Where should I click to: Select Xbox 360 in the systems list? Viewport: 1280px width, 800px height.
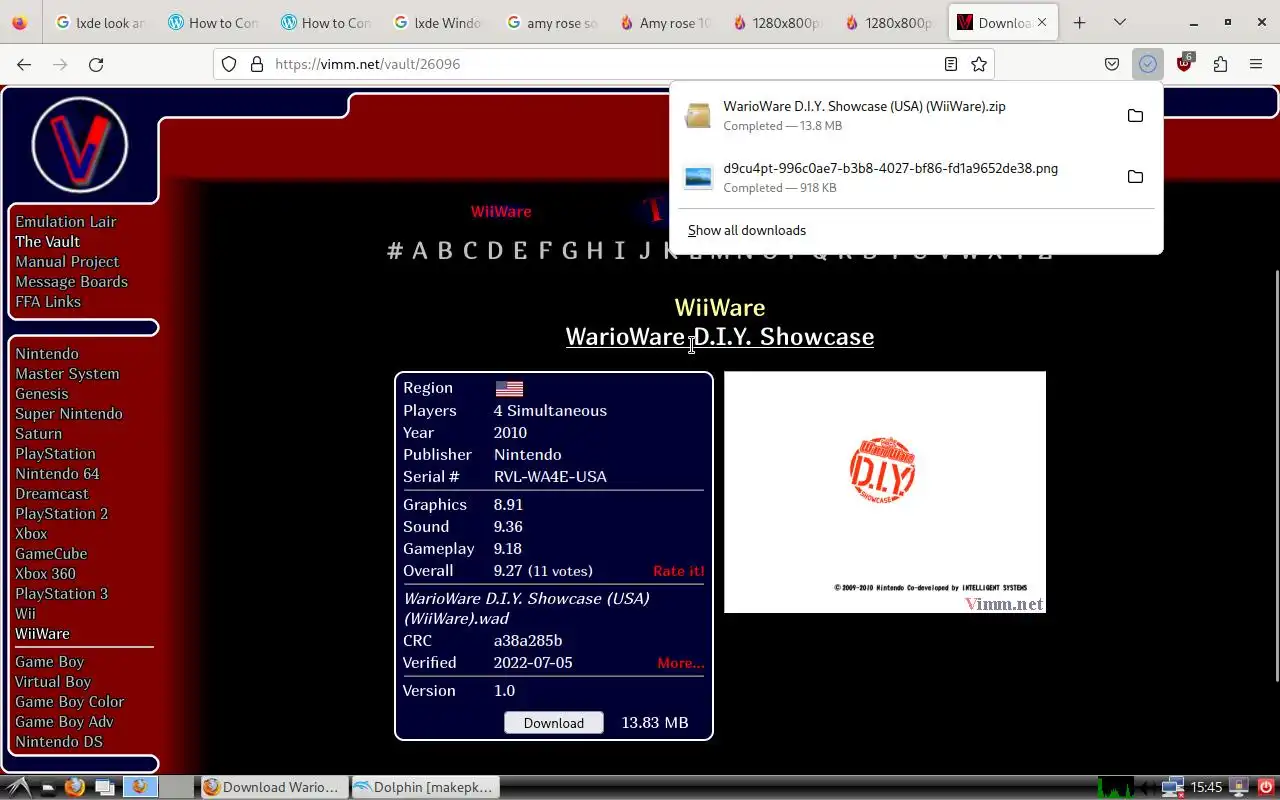[45, 574]
